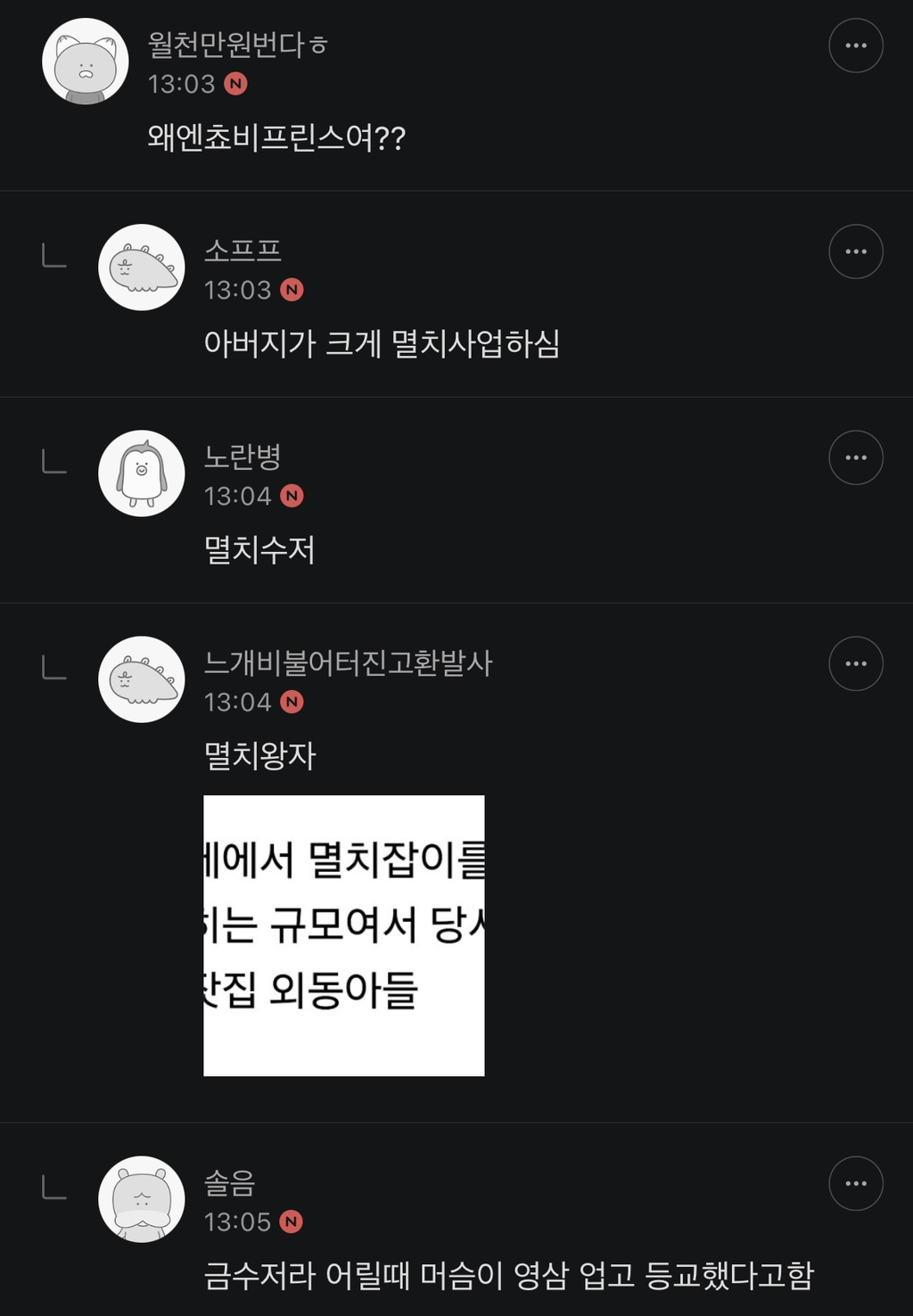The image size is (913, 1316).
Task: Open 노란병 username profile
Action: click(243, 456)
